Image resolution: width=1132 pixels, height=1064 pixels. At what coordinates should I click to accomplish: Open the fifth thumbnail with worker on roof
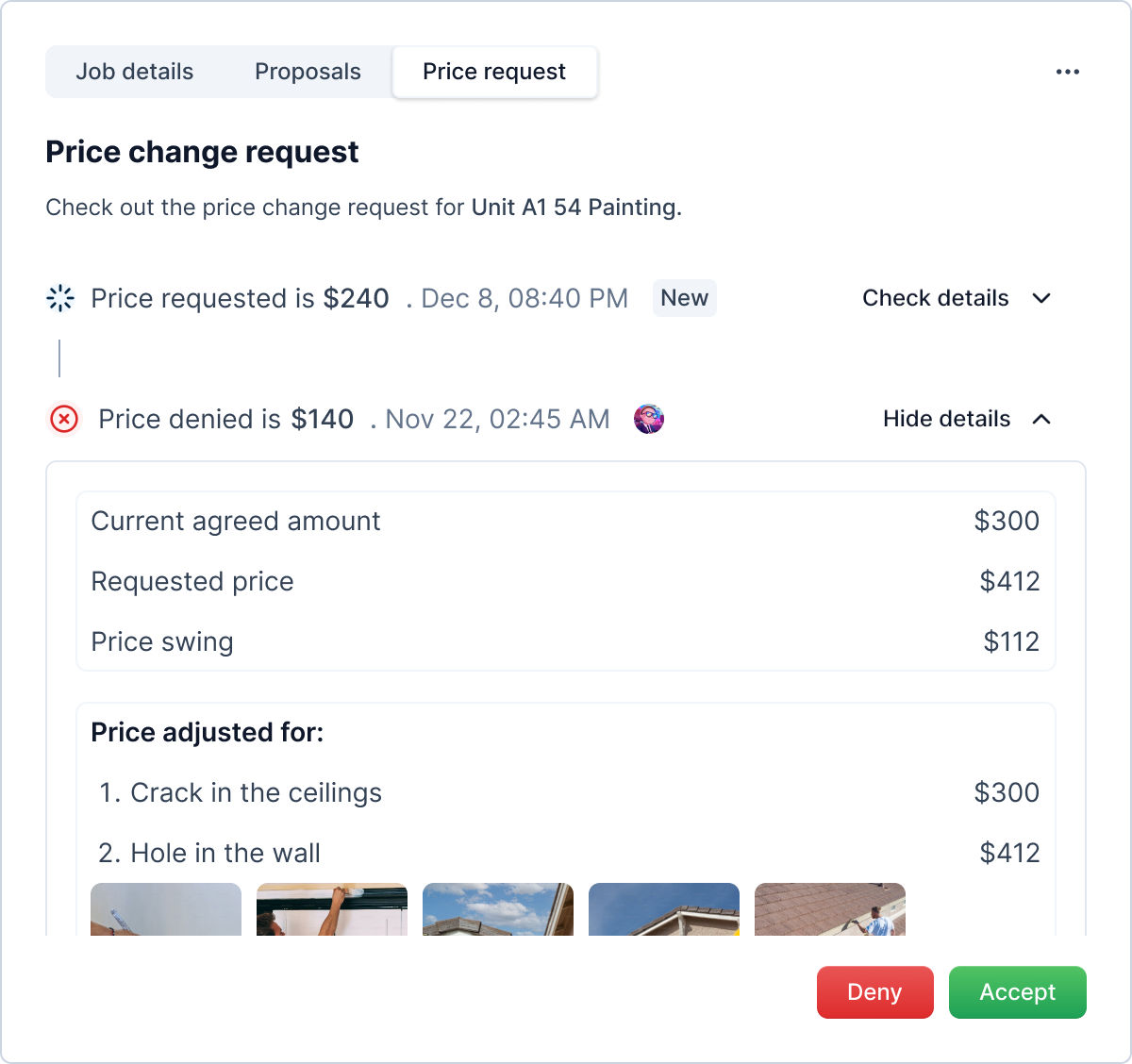830,909
